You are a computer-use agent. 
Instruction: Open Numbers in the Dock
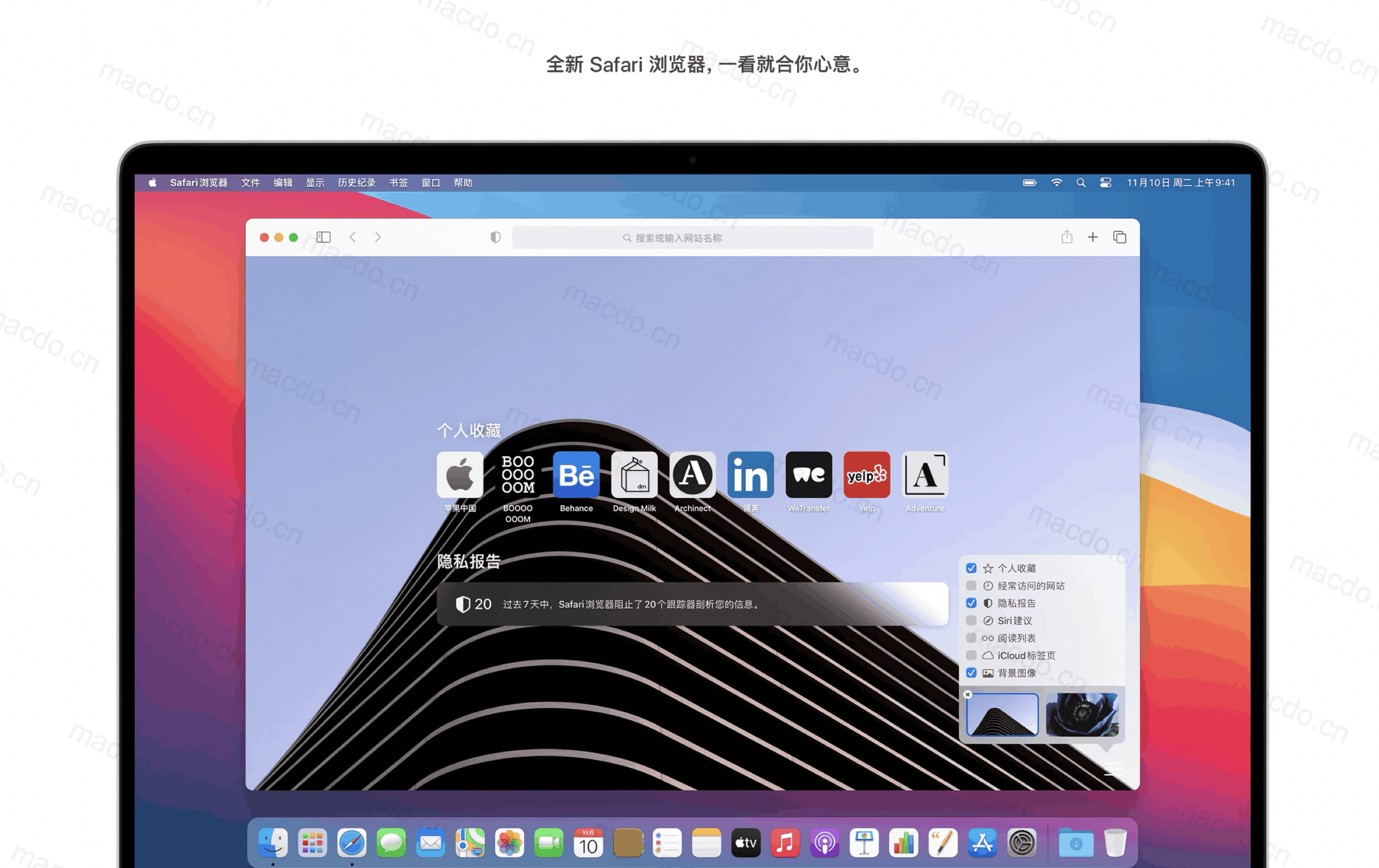coord(903,843)
